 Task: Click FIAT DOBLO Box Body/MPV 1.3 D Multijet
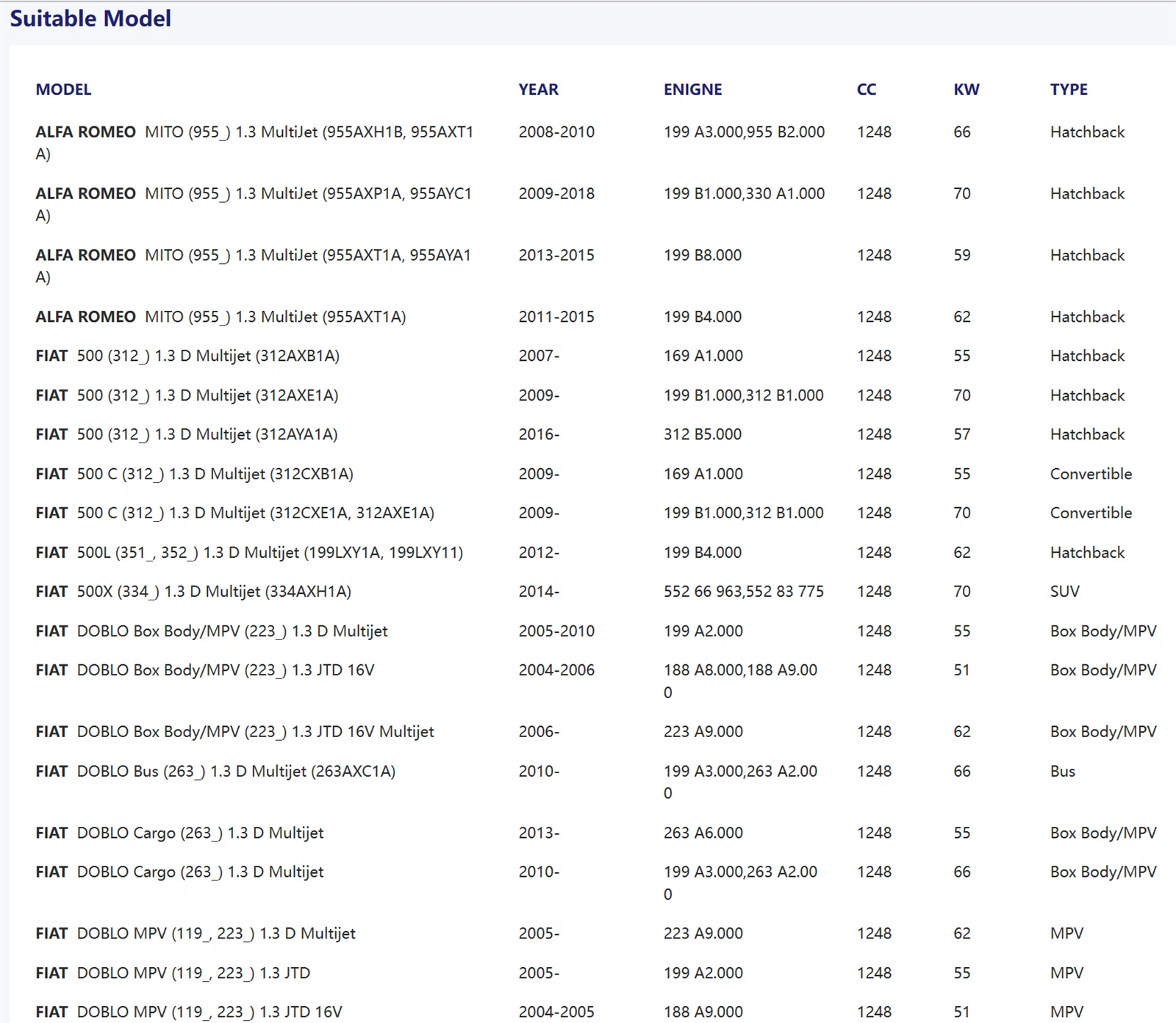pos(212,632)
